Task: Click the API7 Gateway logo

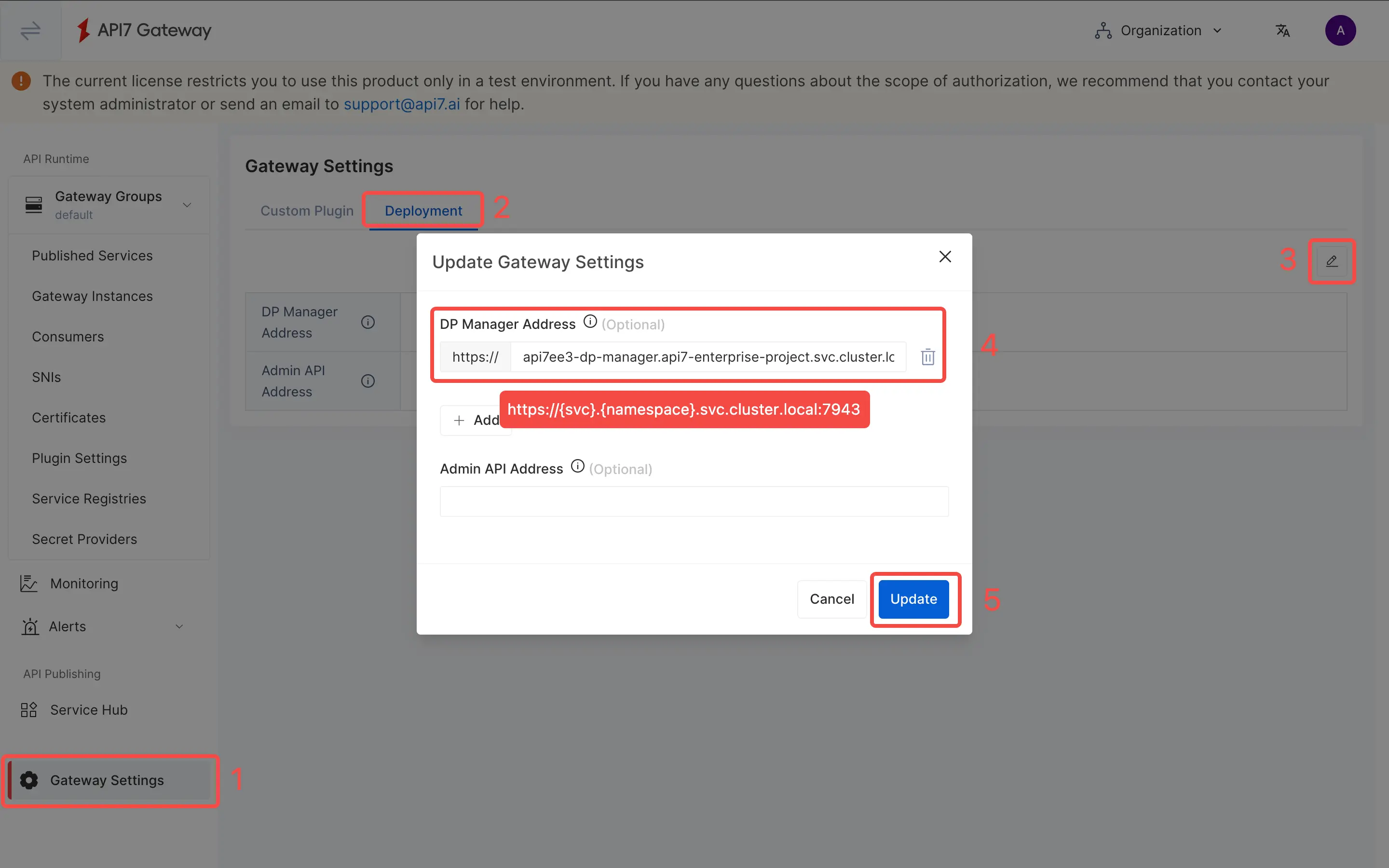Action: 144,30
